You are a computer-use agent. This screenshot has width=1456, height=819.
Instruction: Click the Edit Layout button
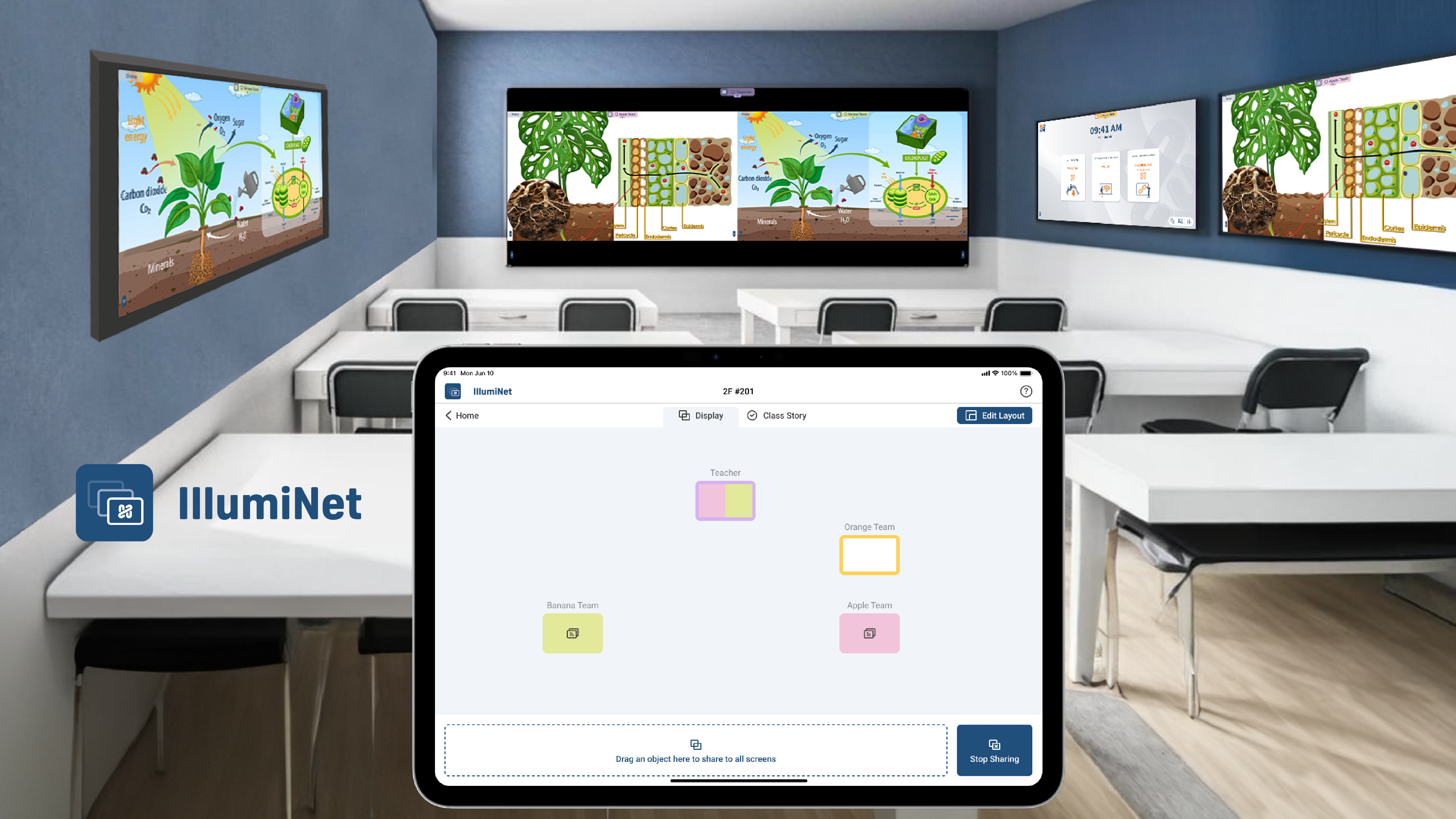pyautogui.click(x=994, y=415)
